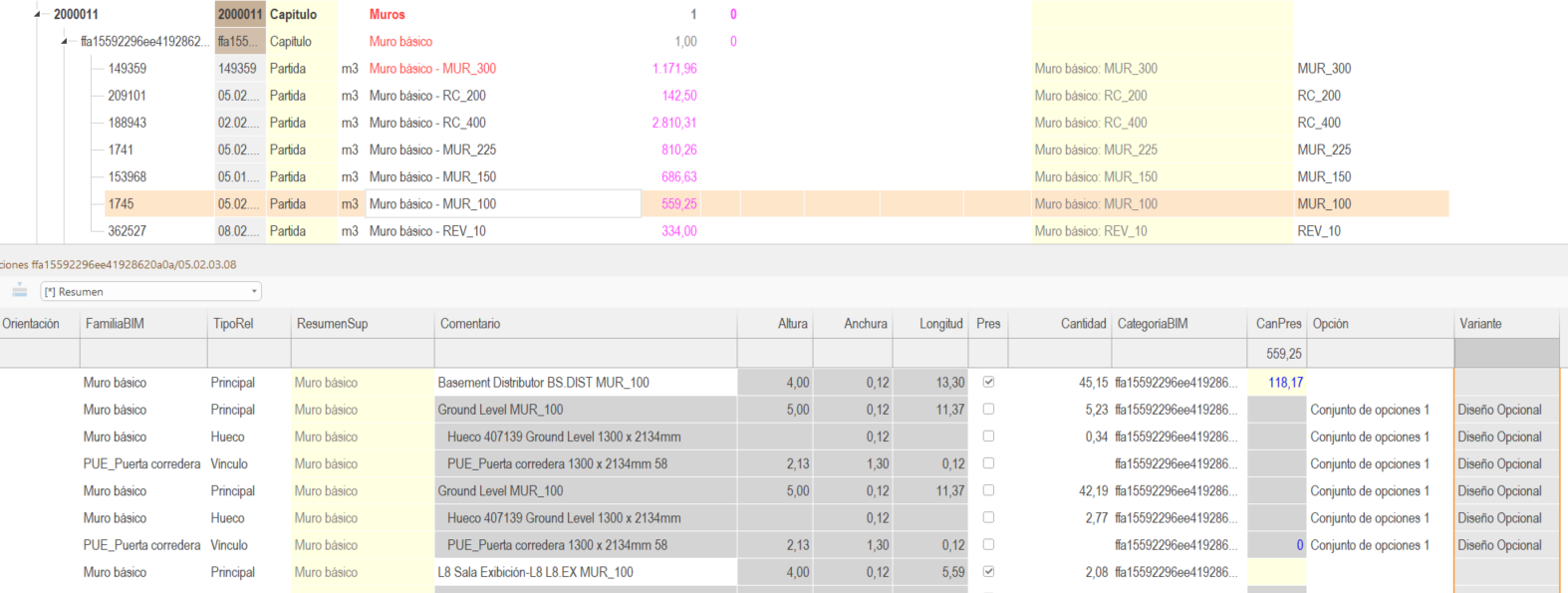Select tree item 209101
Viewport: 1568px width, 593px height.
point(128,96)
